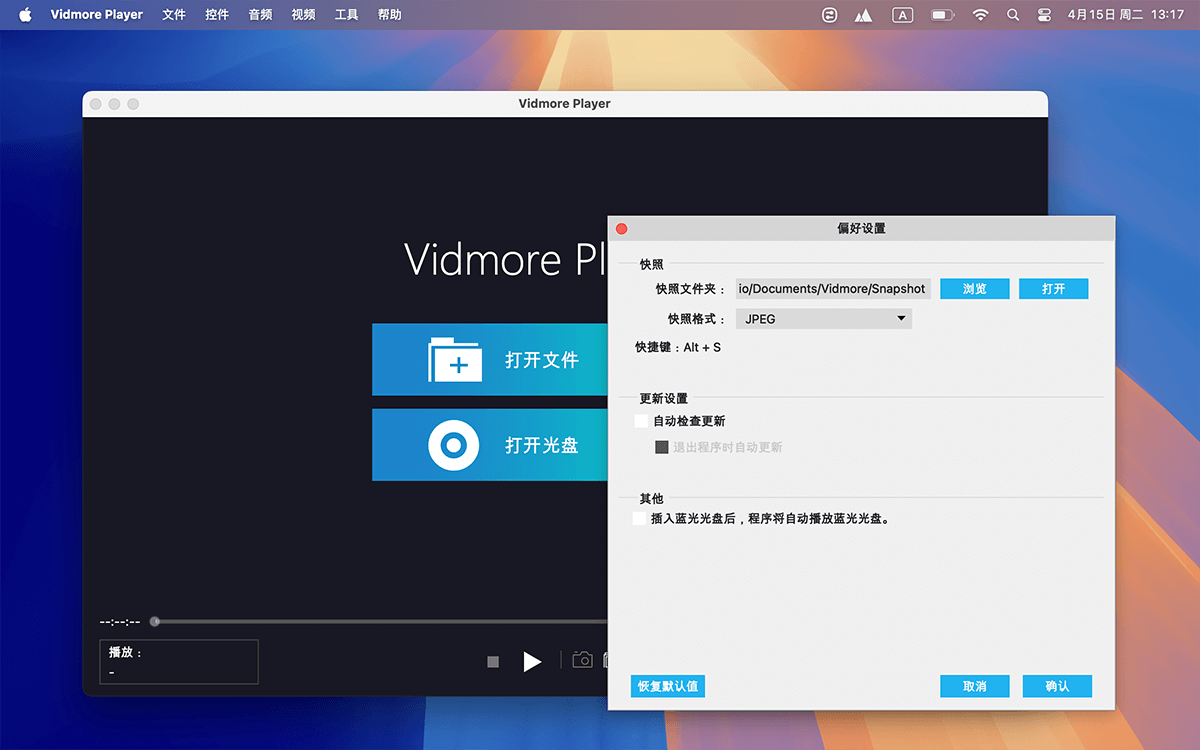The image size is (1200, 750).
Task: Enable the auto-play 蓝光光盘 checkbox
Action: pos(639,519)
